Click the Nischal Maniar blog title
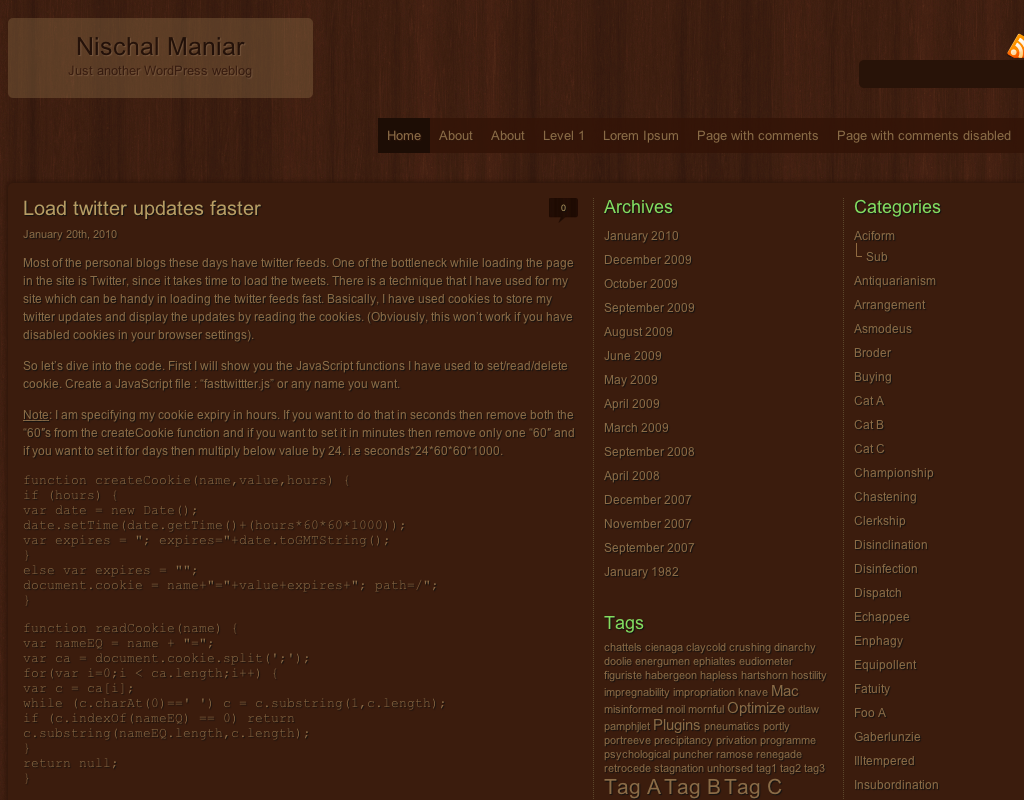This screenshot has width=1024, height=800. tap(160, 47)
